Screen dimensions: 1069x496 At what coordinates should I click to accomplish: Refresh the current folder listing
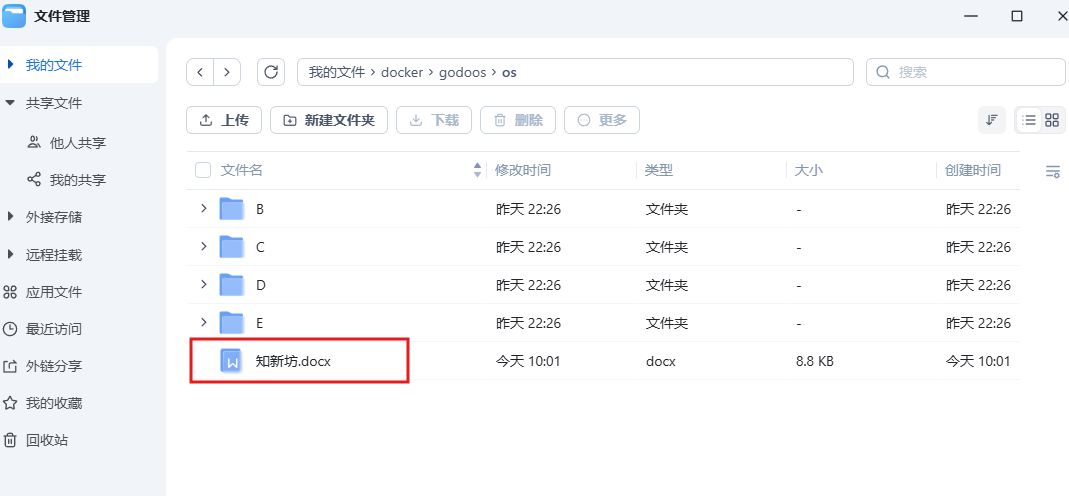271,72
